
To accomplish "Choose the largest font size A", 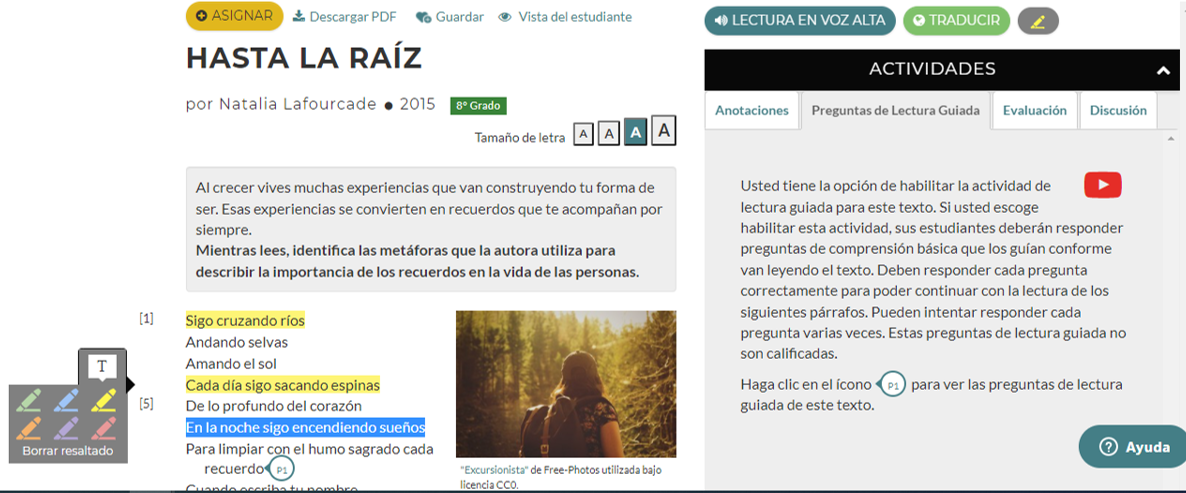I will [x=663, y=131].
